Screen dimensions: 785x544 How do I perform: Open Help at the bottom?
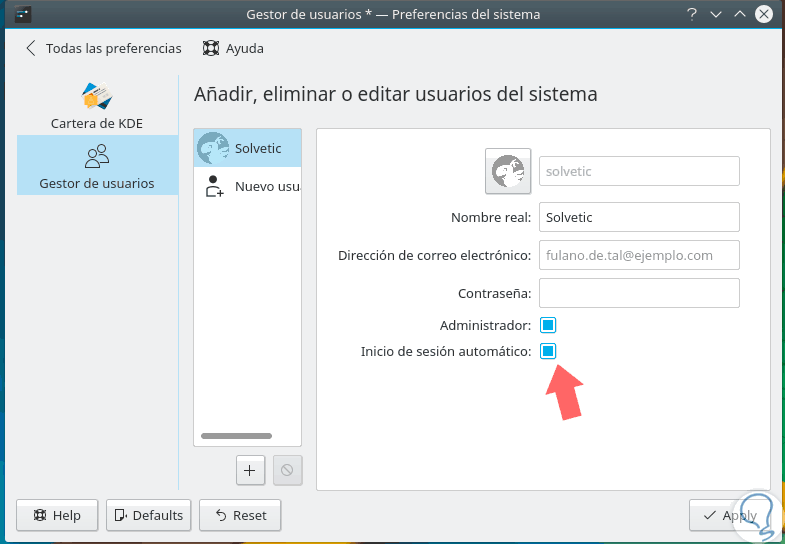pyautogui.click(x=57, y=515)
